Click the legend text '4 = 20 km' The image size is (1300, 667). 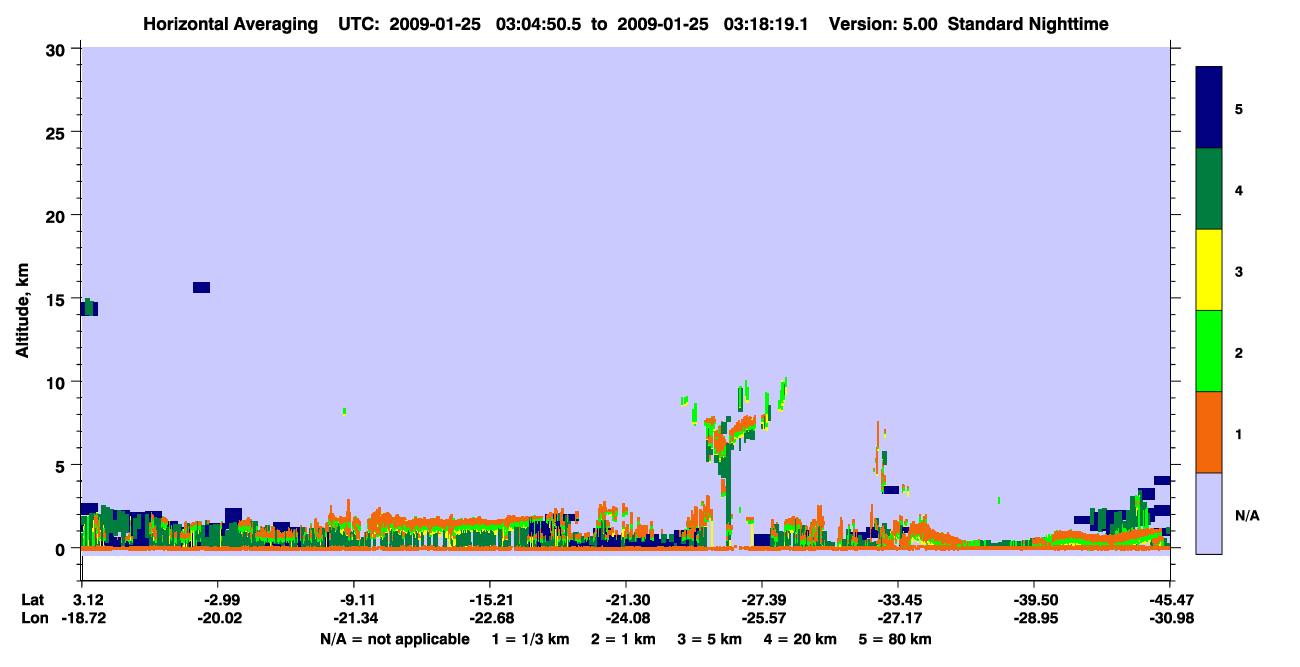click(801, 639)
